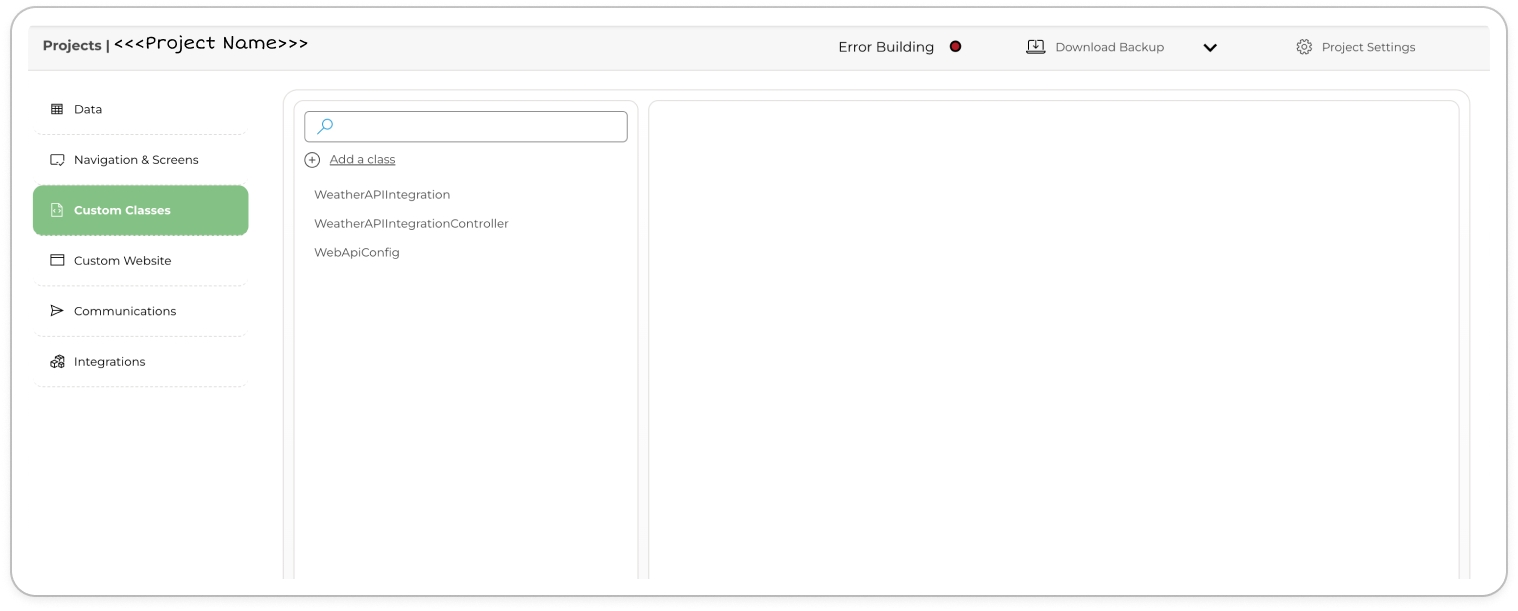
Task: Click the red Error Building status dot
Action: tap(955, 46)
